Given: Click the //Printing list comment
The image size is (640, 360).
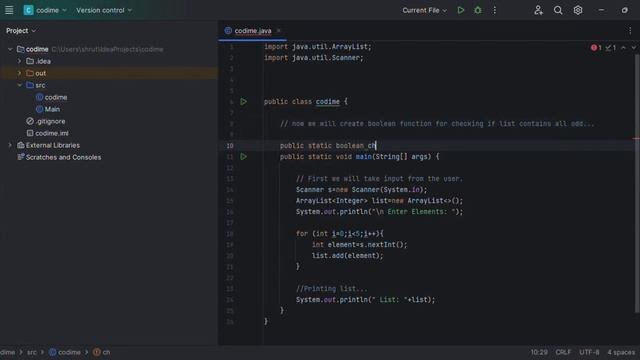Looking at the screenshot, I should [331, 289].
